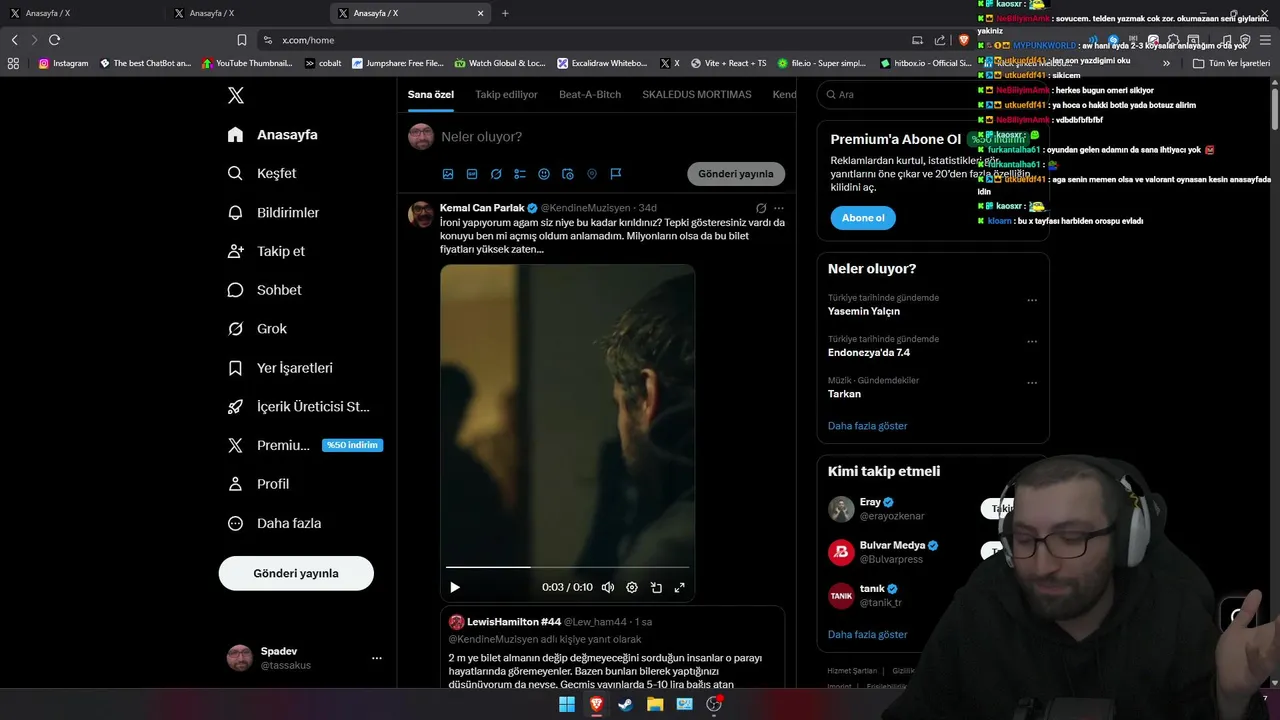Open File Explorer from taskbar

pos(655,704)
